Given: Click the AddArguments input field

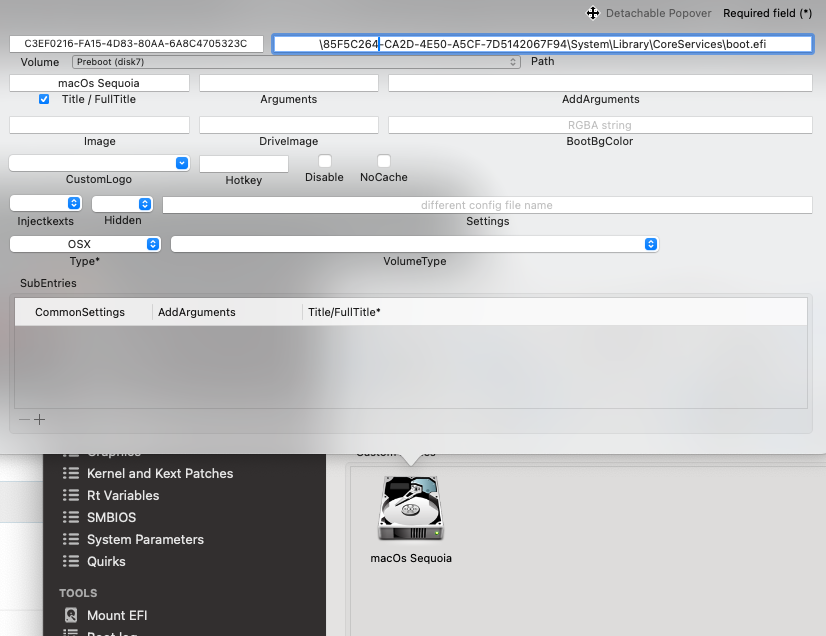Looking at the screenshot, I should click(601, 83).
